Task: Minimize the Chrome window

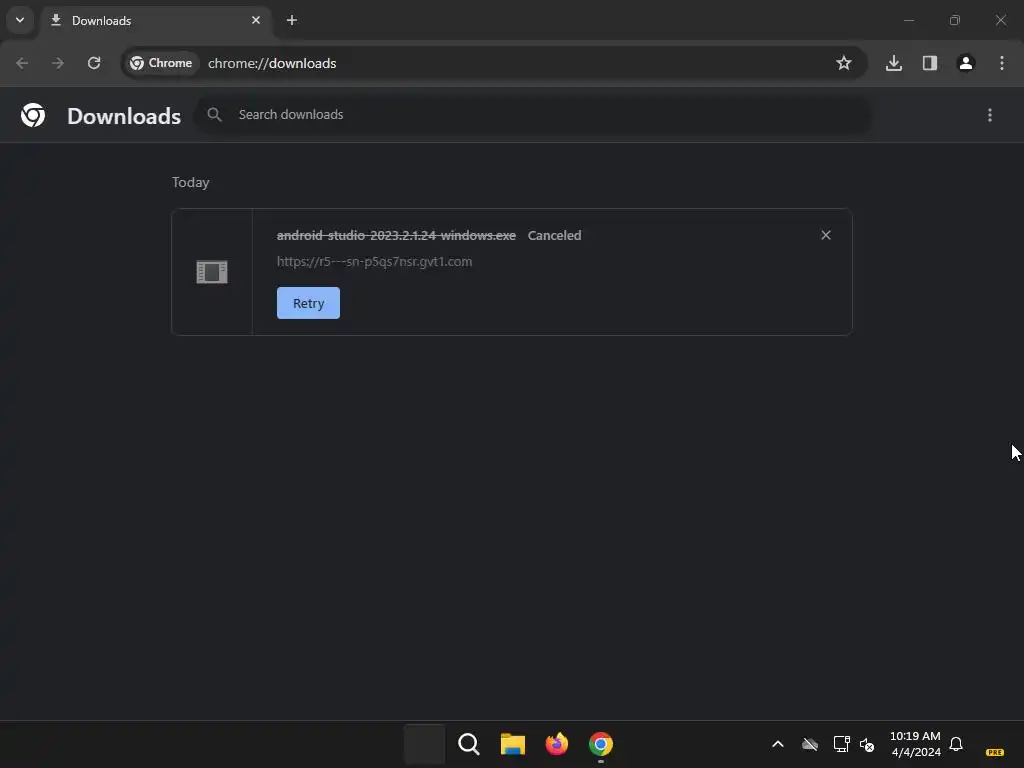Action: [x=908, y=20]
